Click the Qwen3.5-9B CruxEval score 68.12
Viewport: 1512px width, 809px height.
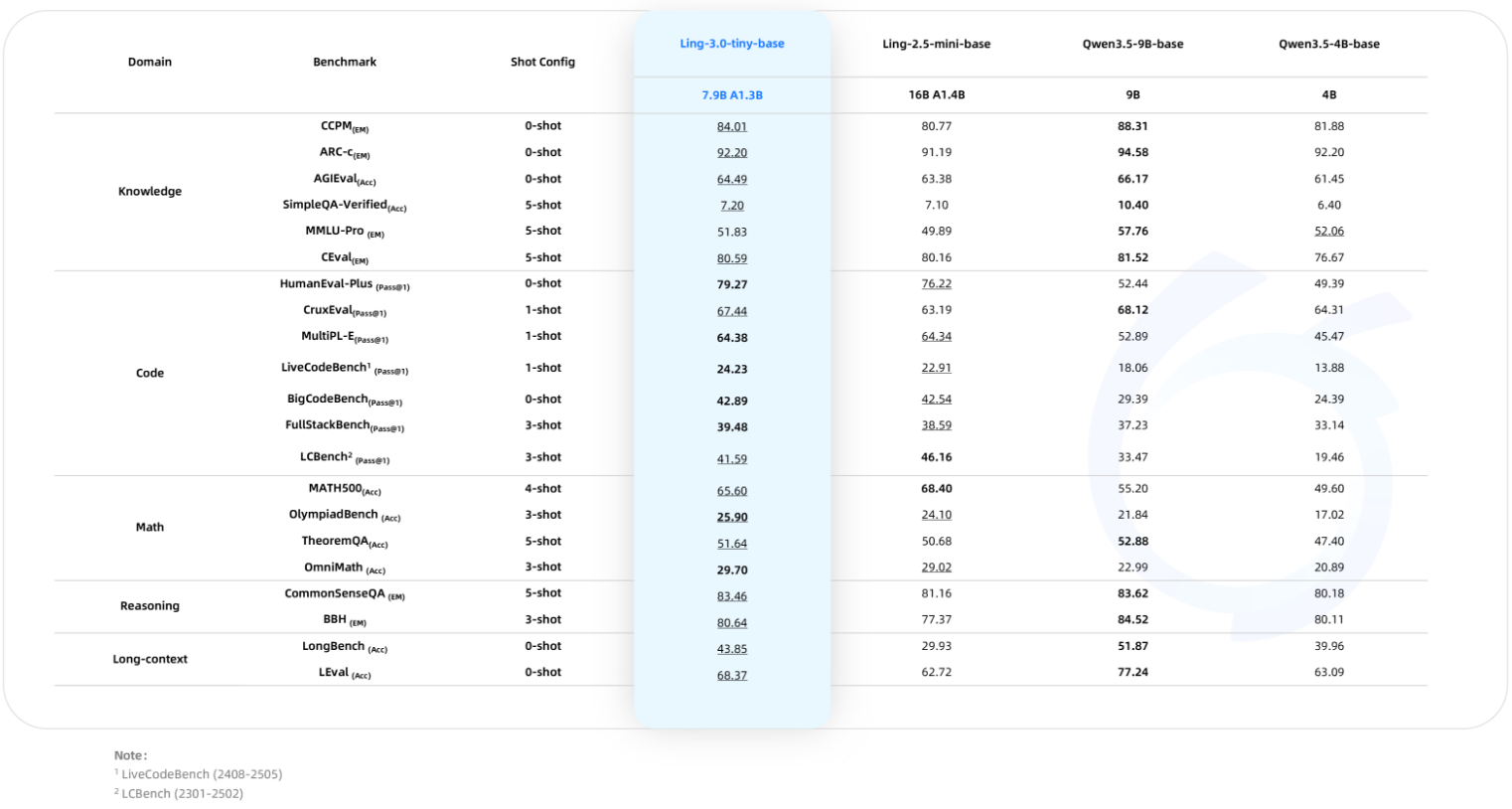(x=1133, y=310)
